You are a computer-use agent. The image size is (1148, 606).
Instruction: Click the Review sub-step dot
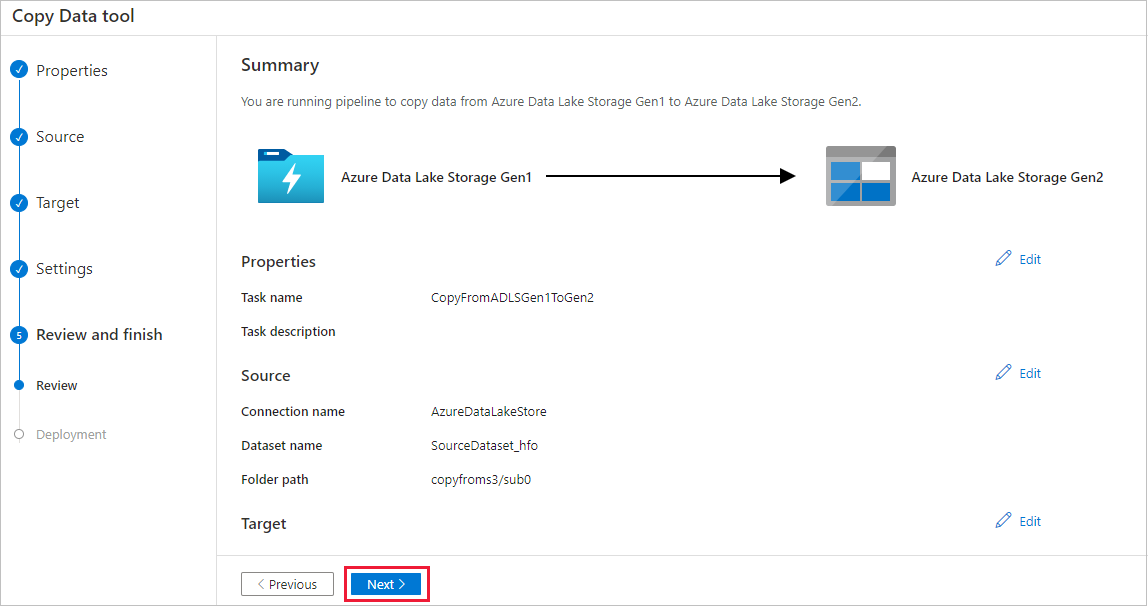(x=19, y=385)
